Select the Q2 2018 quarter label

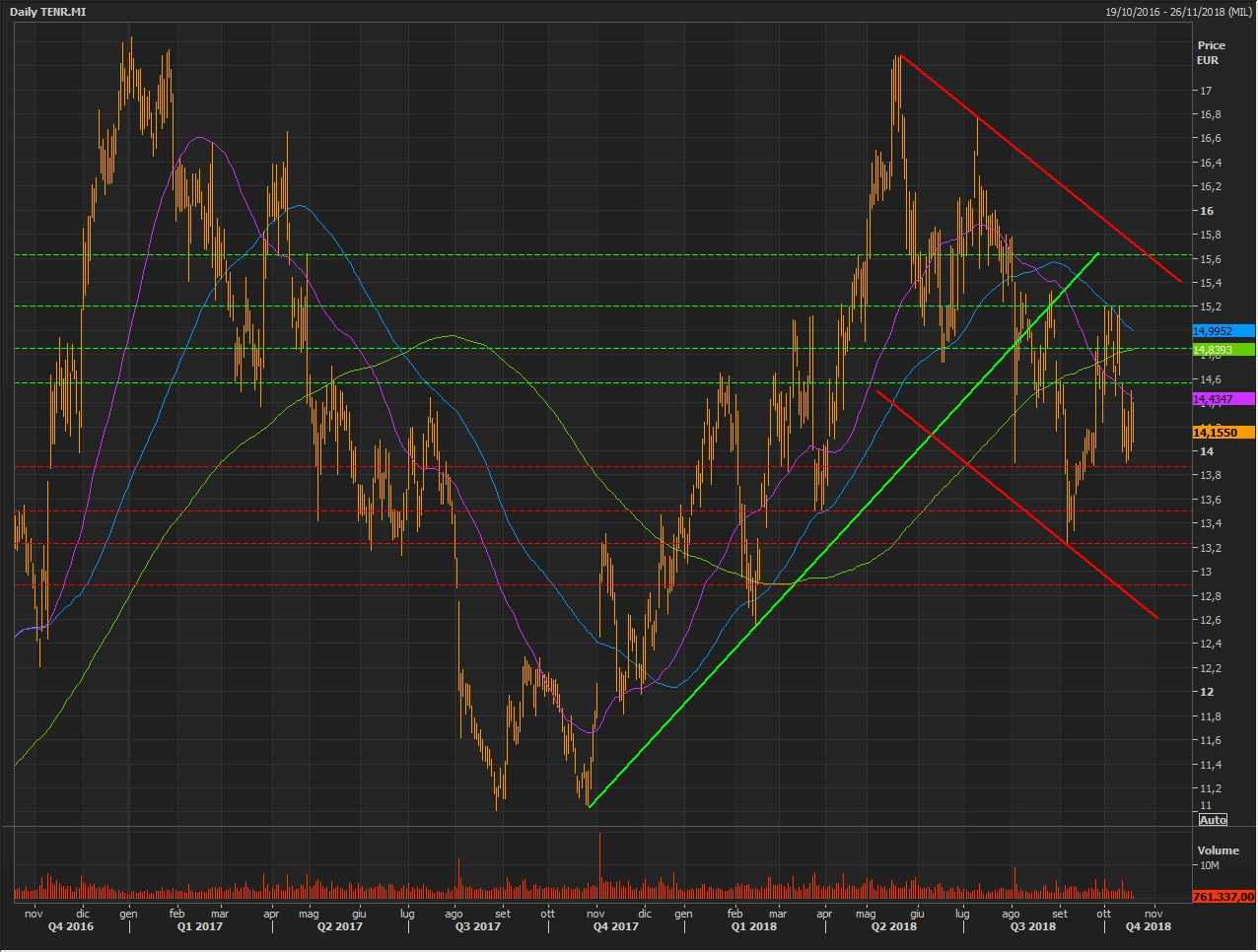pyautogui.click(x=893, y=926)
